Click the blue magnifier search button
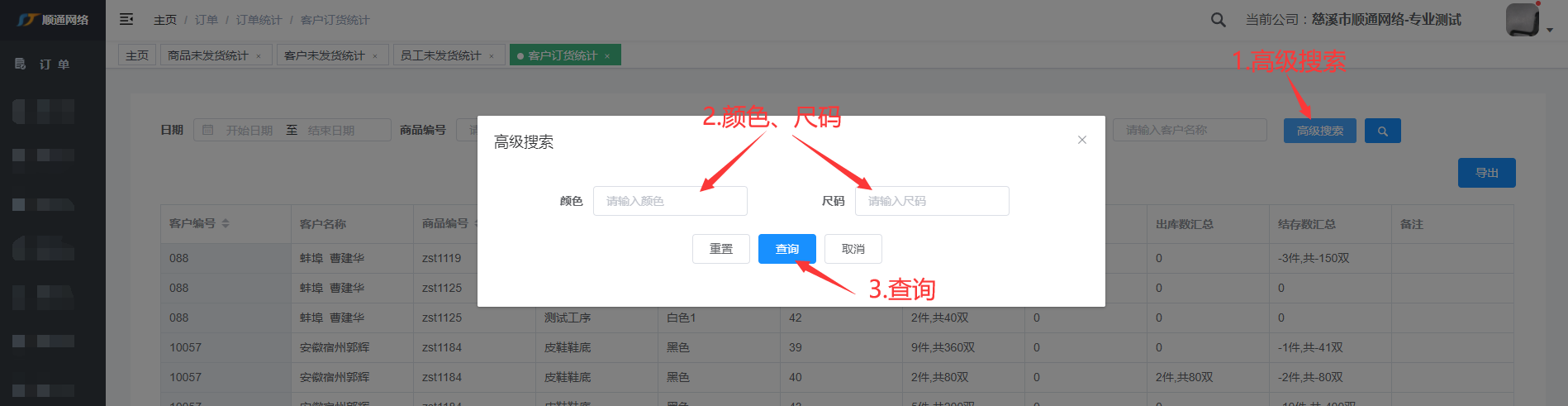 coord(1382,131)
